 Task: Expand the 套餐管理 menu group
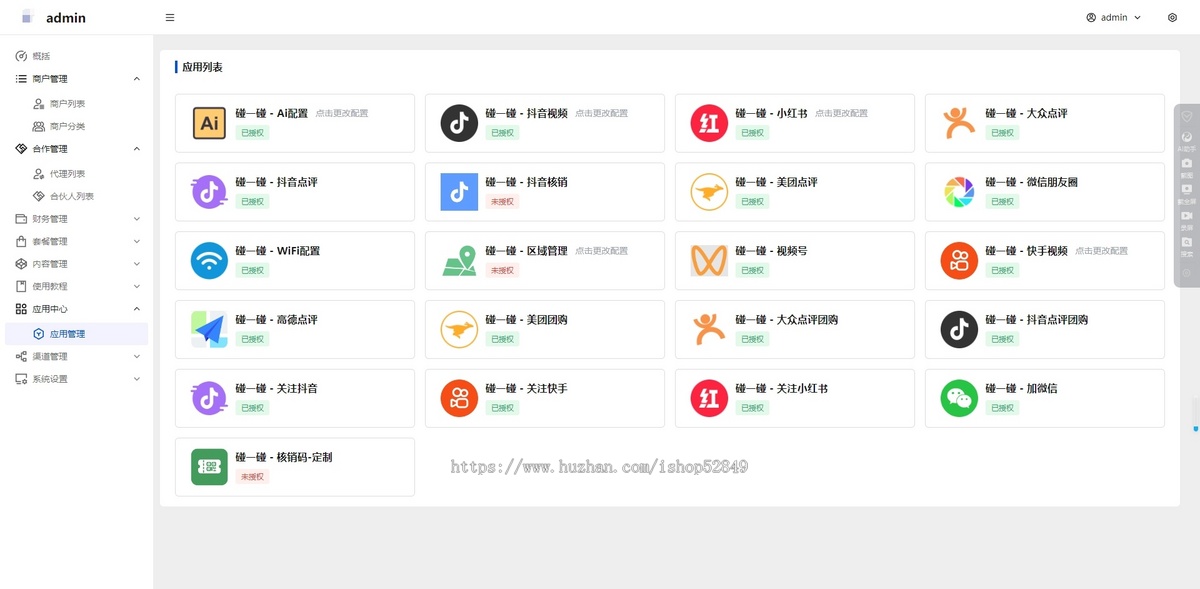(x=77, y=241)
